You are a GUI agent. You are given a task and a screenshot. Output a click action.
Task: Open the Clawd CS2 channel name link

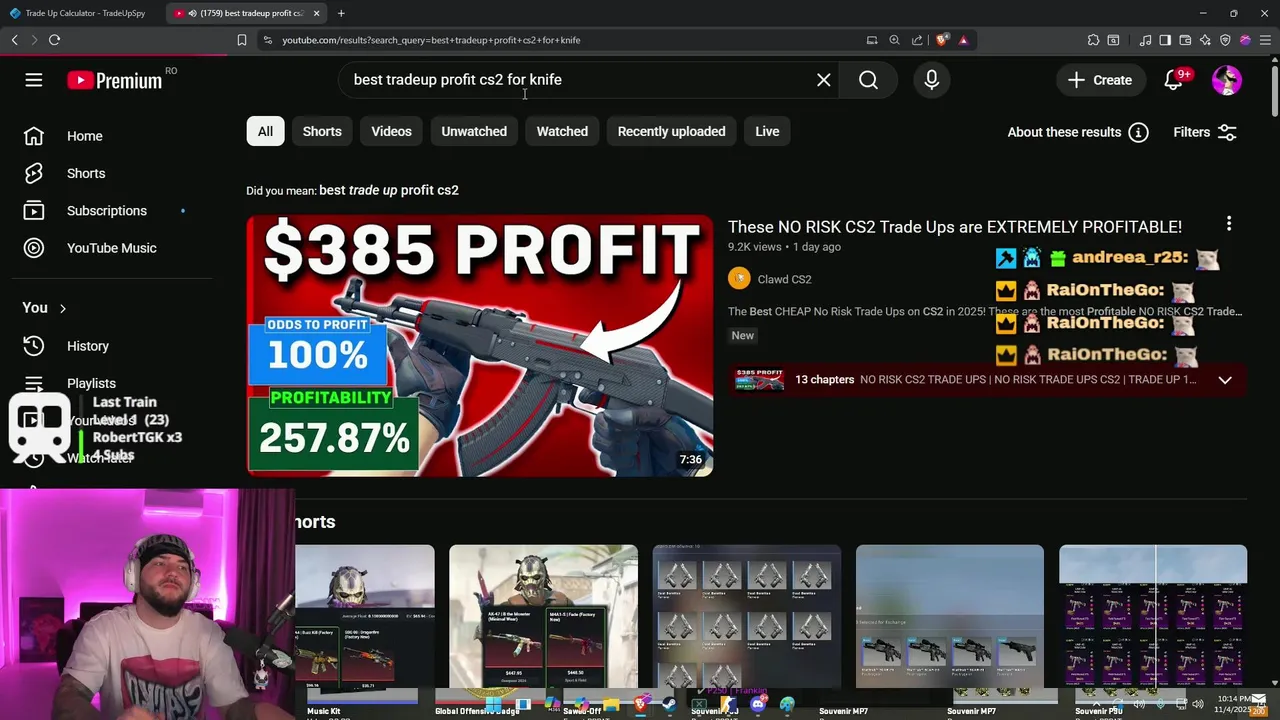tap(784, 279)
